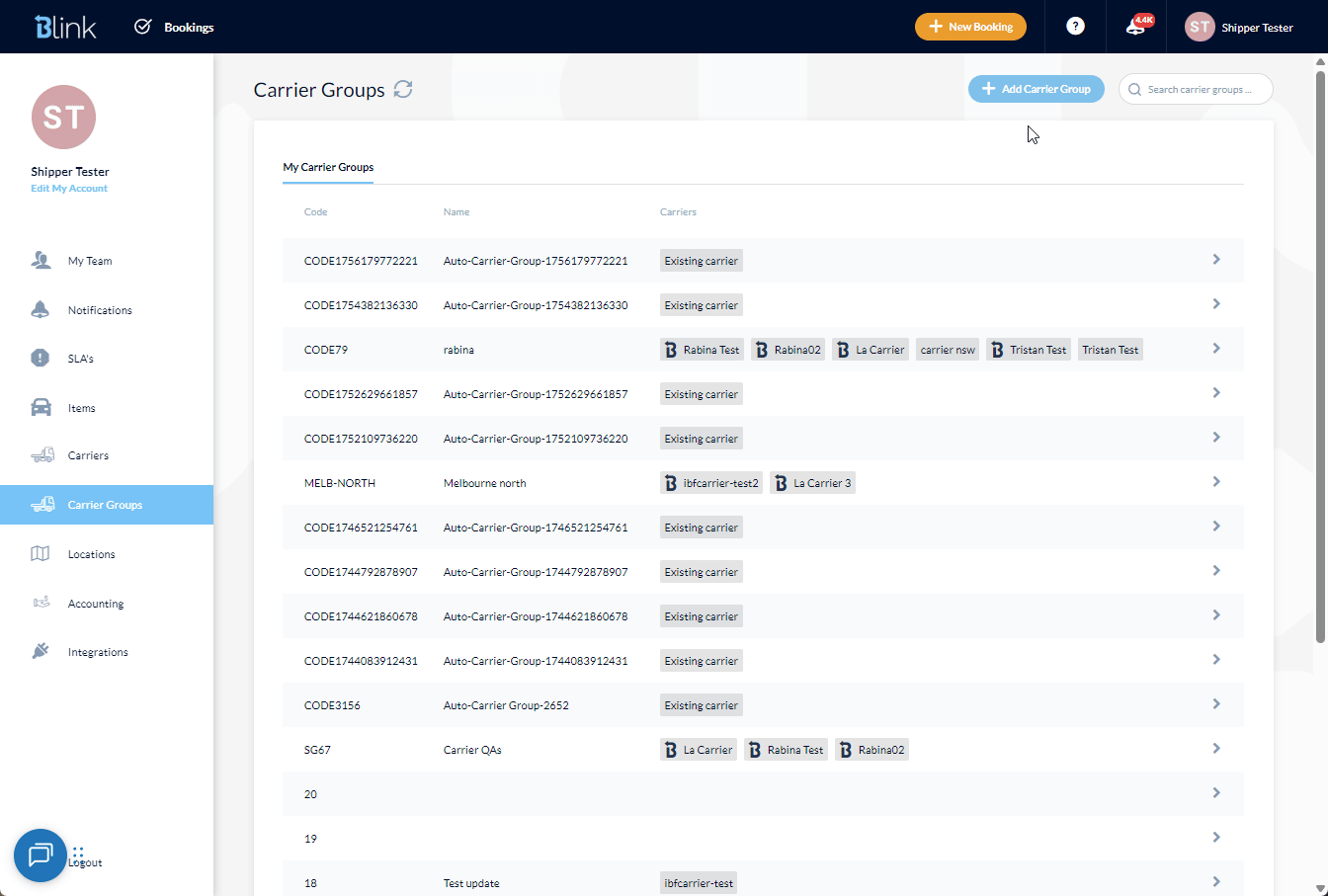This screenshot has width=1328, height=896.
Task: Open the SLA's section icon
Action: (41, 358)
